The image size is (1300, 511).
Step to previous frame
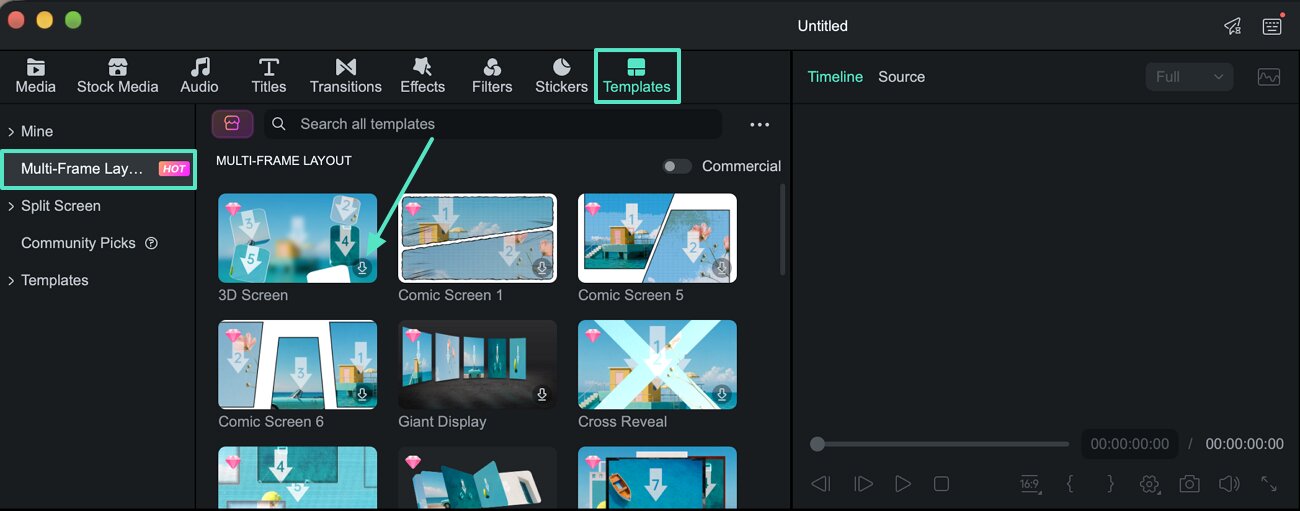click(x=821, y=484)
